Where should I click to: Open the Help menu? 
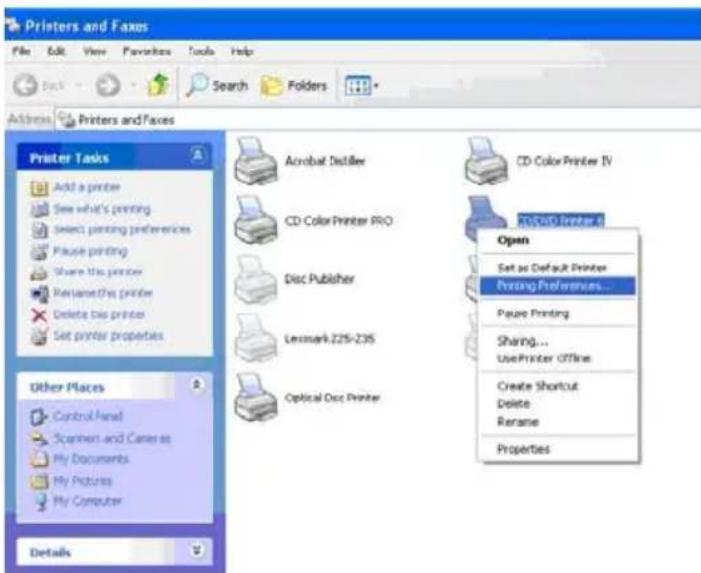click(242, 51)
